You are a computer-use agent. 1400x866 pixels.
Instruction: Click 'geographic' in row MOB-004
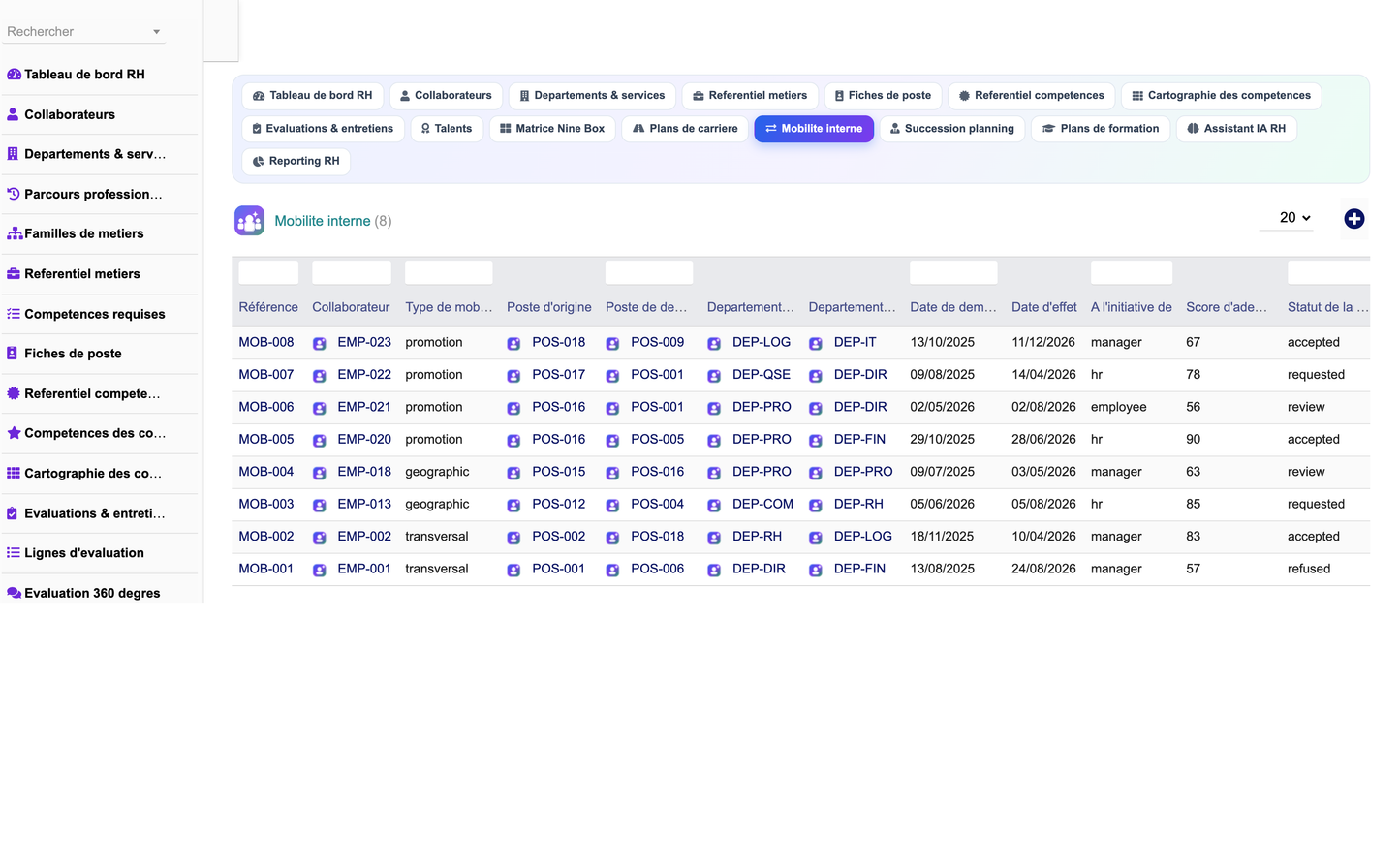(437, 472)
